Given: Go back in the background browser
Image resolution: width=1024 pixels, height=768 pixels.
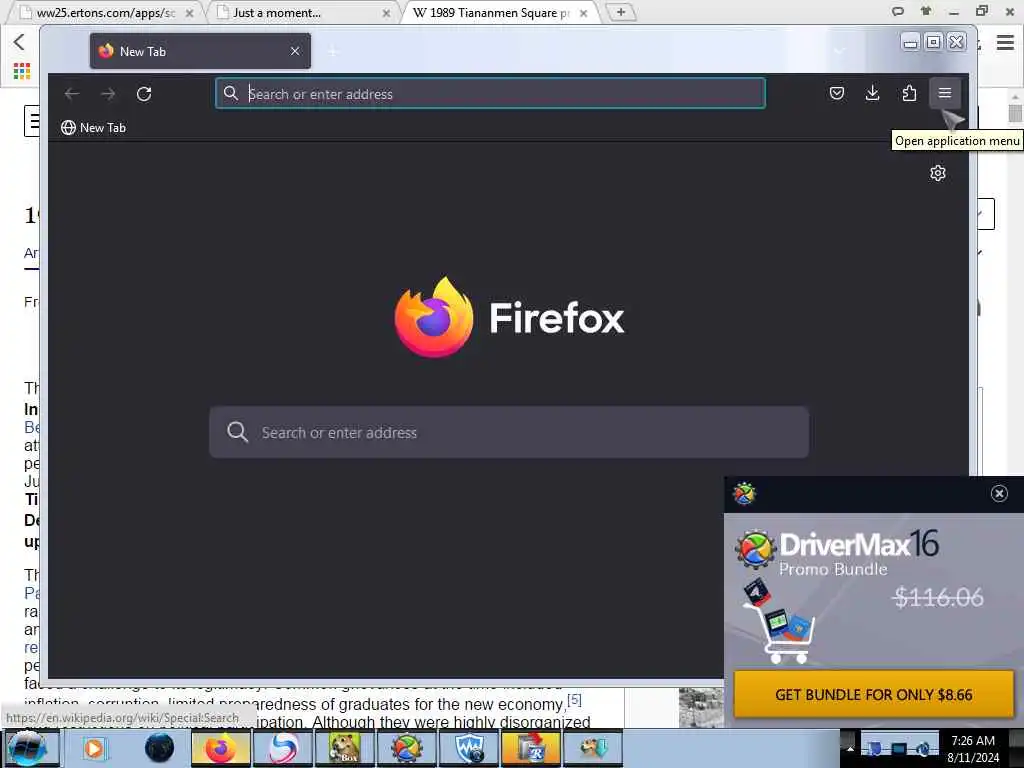Looking at the screenshot, I should coord(19,42).
